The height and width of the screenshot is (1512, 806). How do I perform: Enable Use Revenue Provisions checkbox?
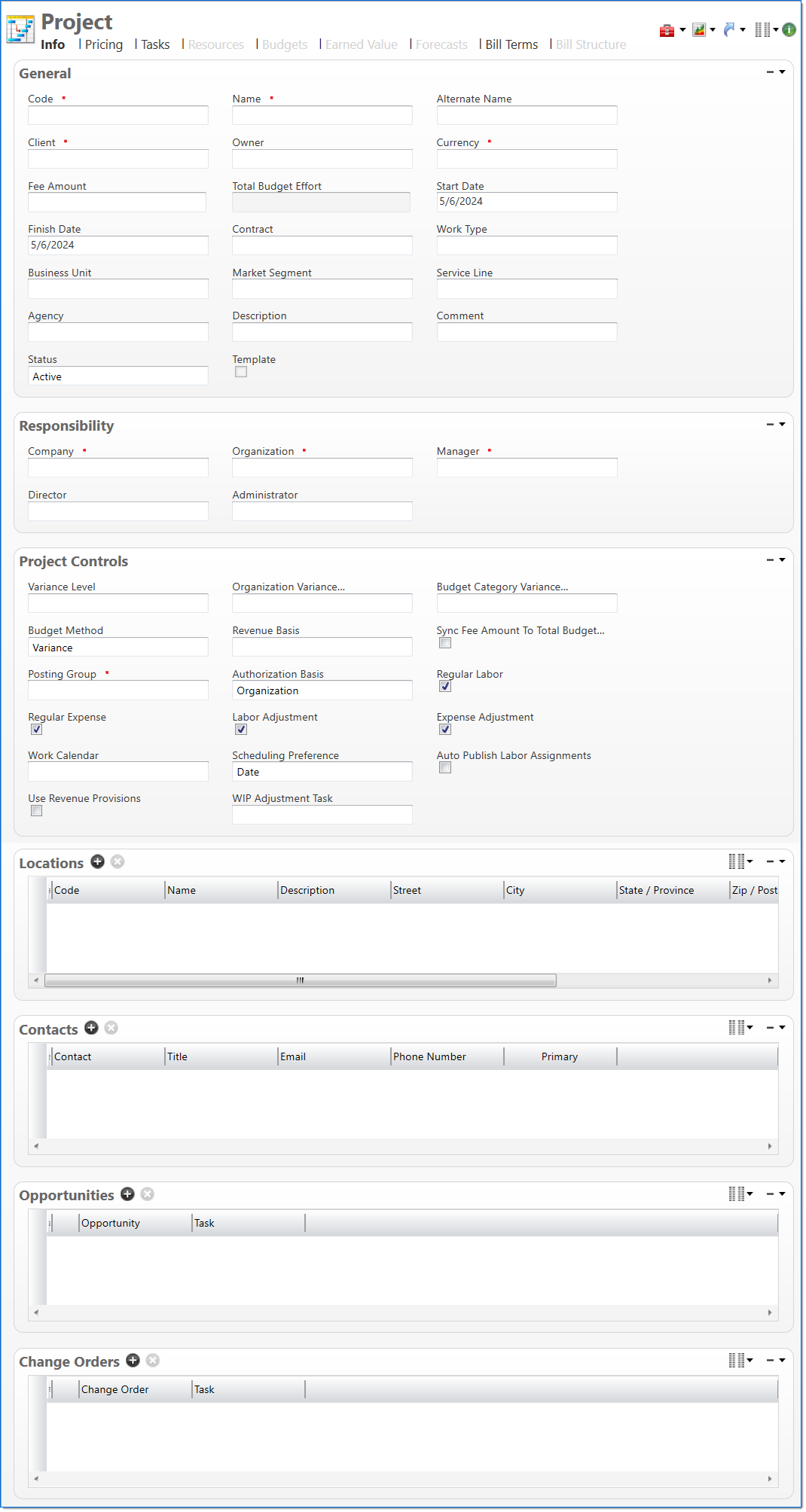(x=36, y=811)
